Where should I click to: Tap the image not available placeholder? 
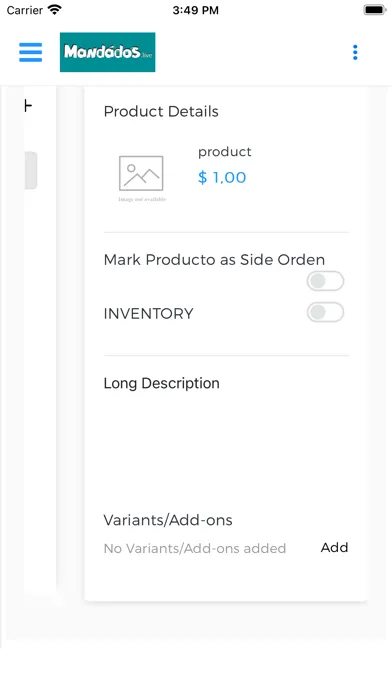(x=142, y=178)
